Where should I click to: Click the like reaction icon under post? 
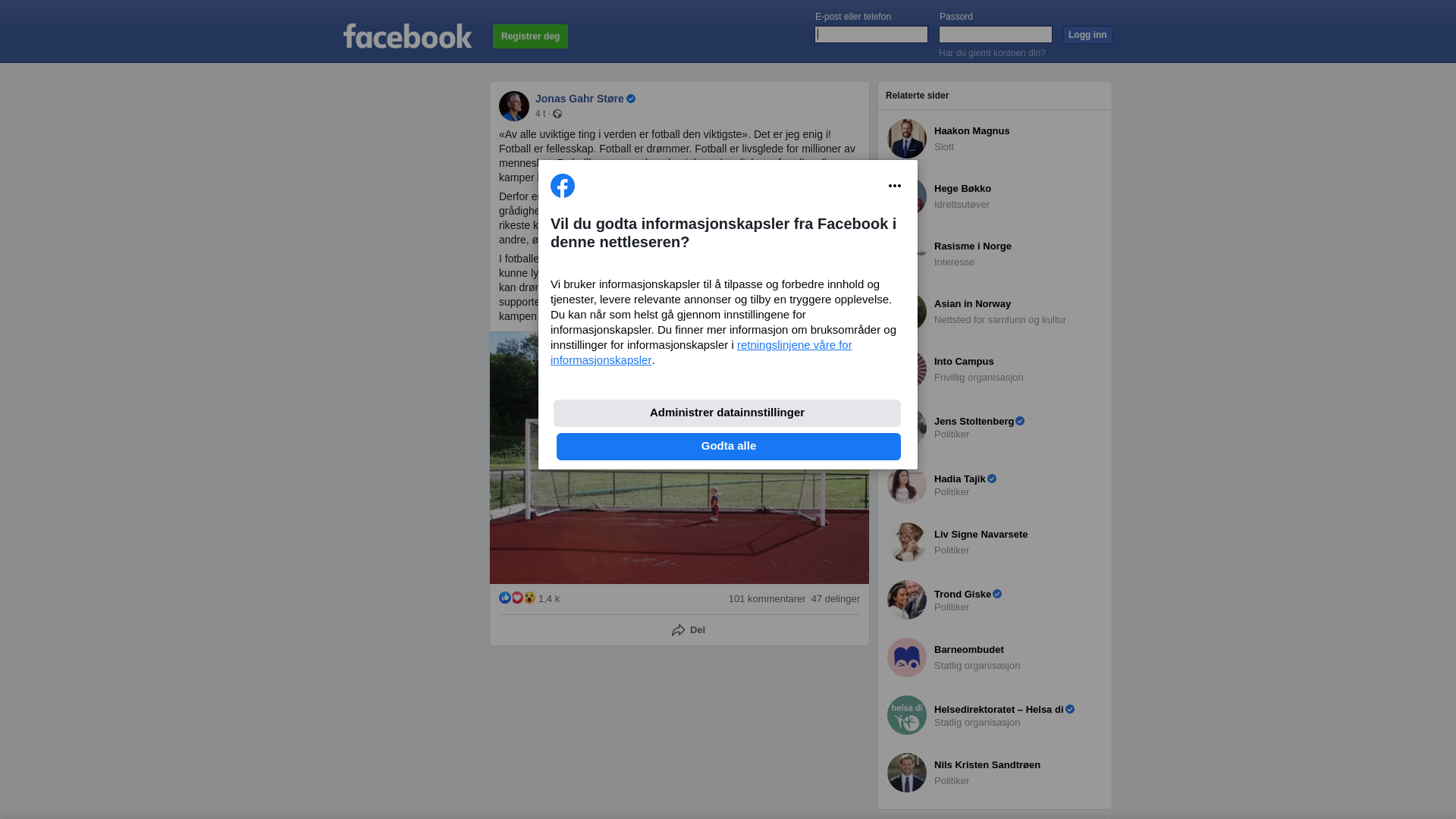[x=505, y=598]
